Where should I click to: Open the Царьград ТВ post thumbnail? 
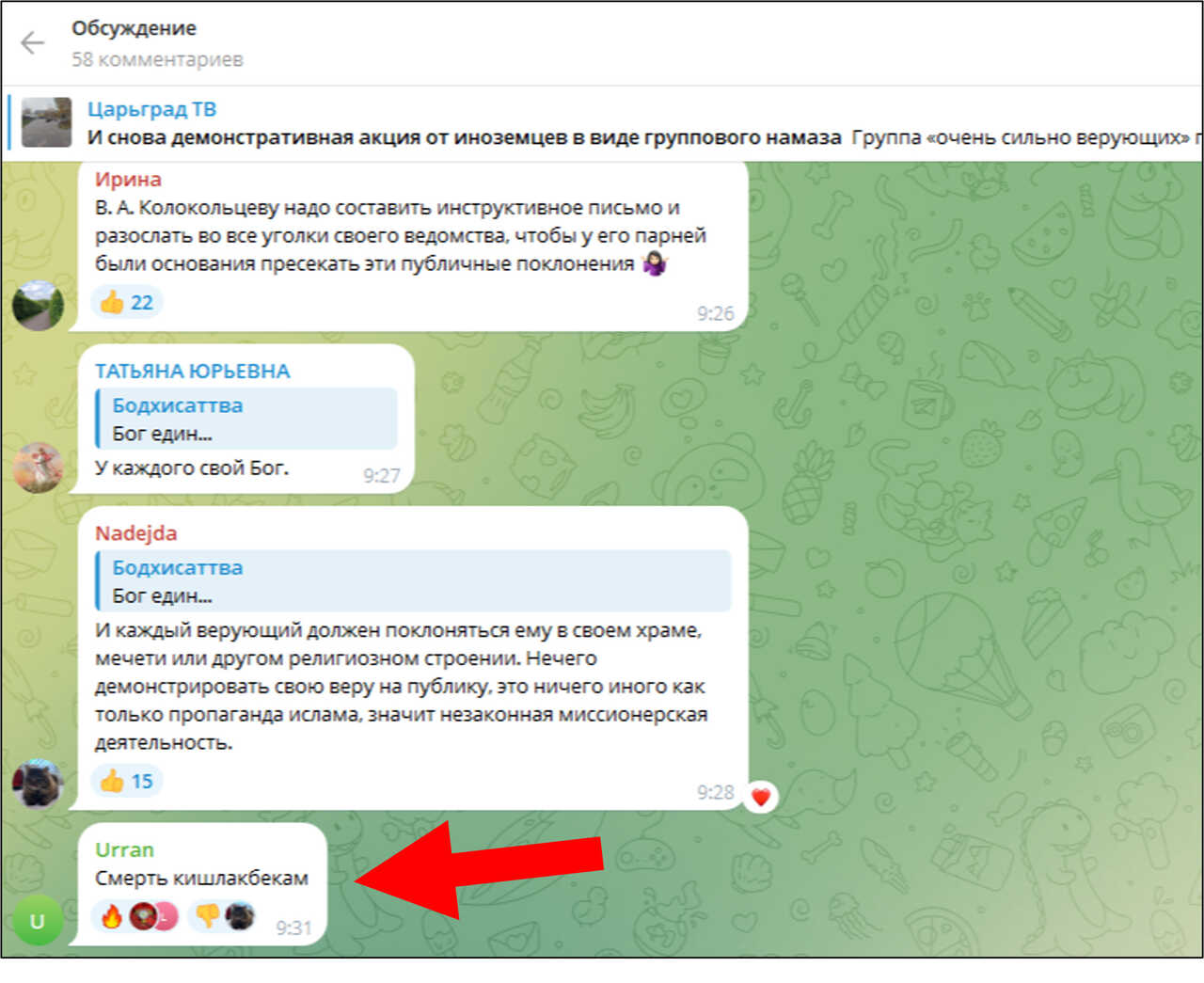[47, 122]
